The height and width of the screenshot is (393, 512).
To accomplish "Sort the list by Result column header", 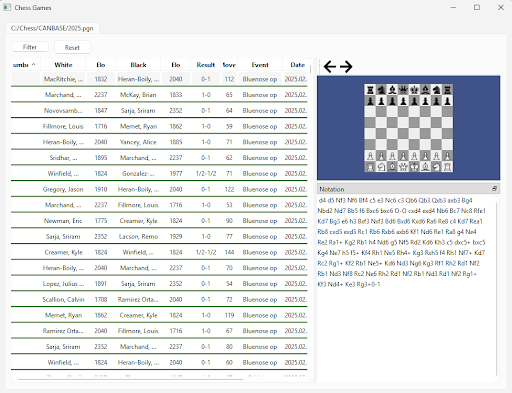I will 206,65.
